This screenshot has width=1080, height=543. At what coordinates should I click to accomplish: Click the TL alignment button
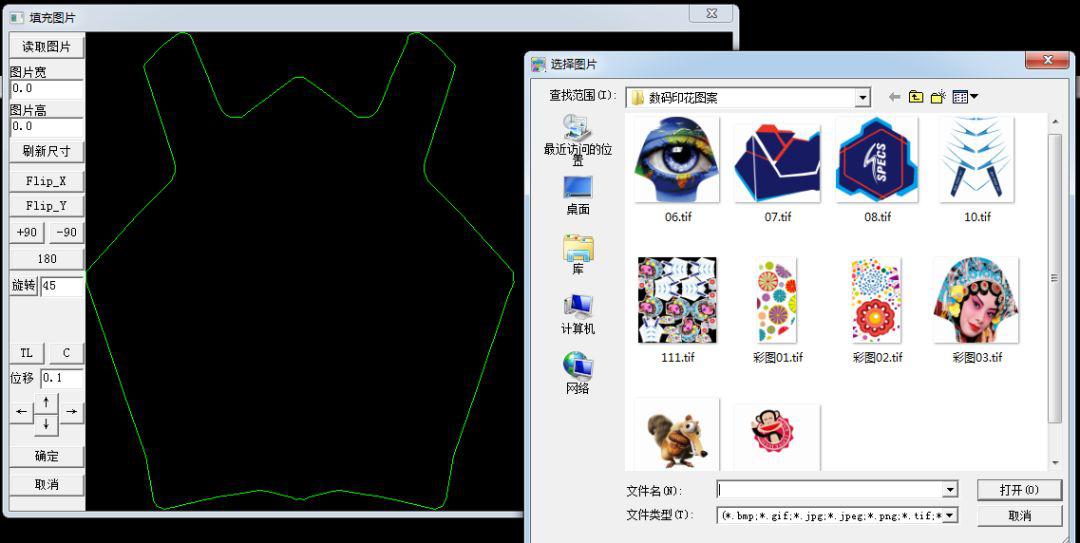pyautogui.click(x=27, y=353)
